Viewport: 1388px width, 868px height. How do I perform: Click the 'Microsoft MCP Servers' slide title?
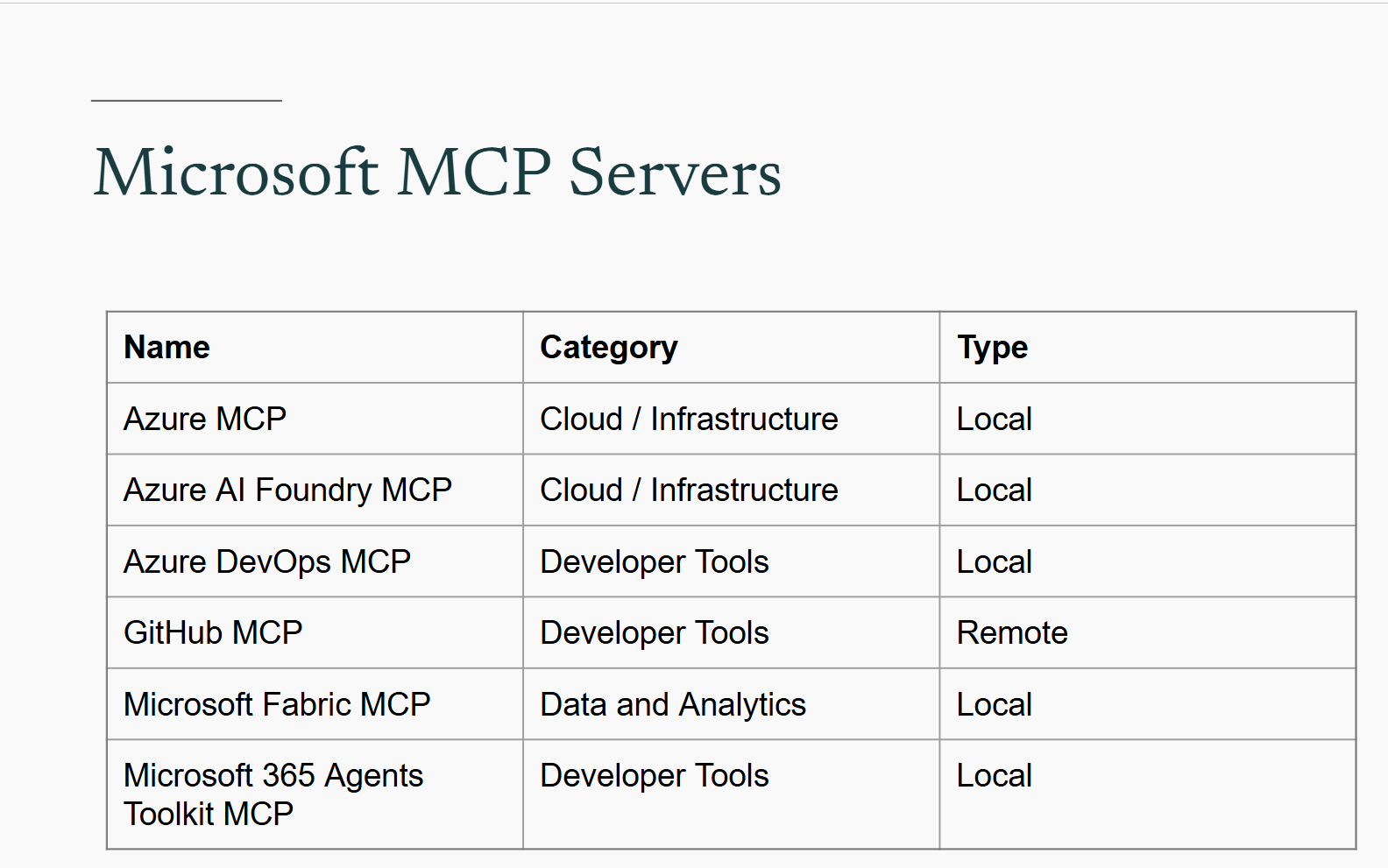(436, 172)
